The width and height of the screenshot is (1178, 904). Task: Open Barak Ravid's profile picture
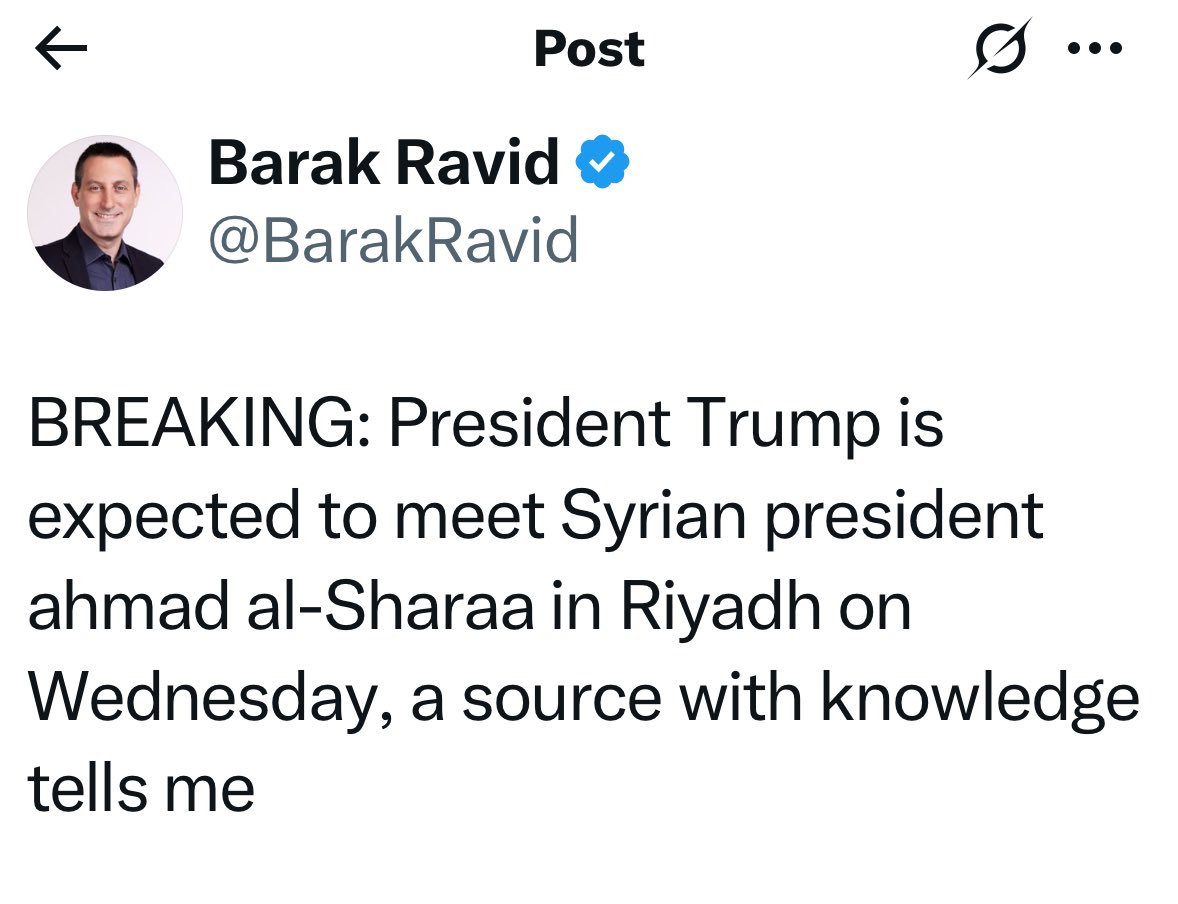pyautogui.click(x=105, y=212)
